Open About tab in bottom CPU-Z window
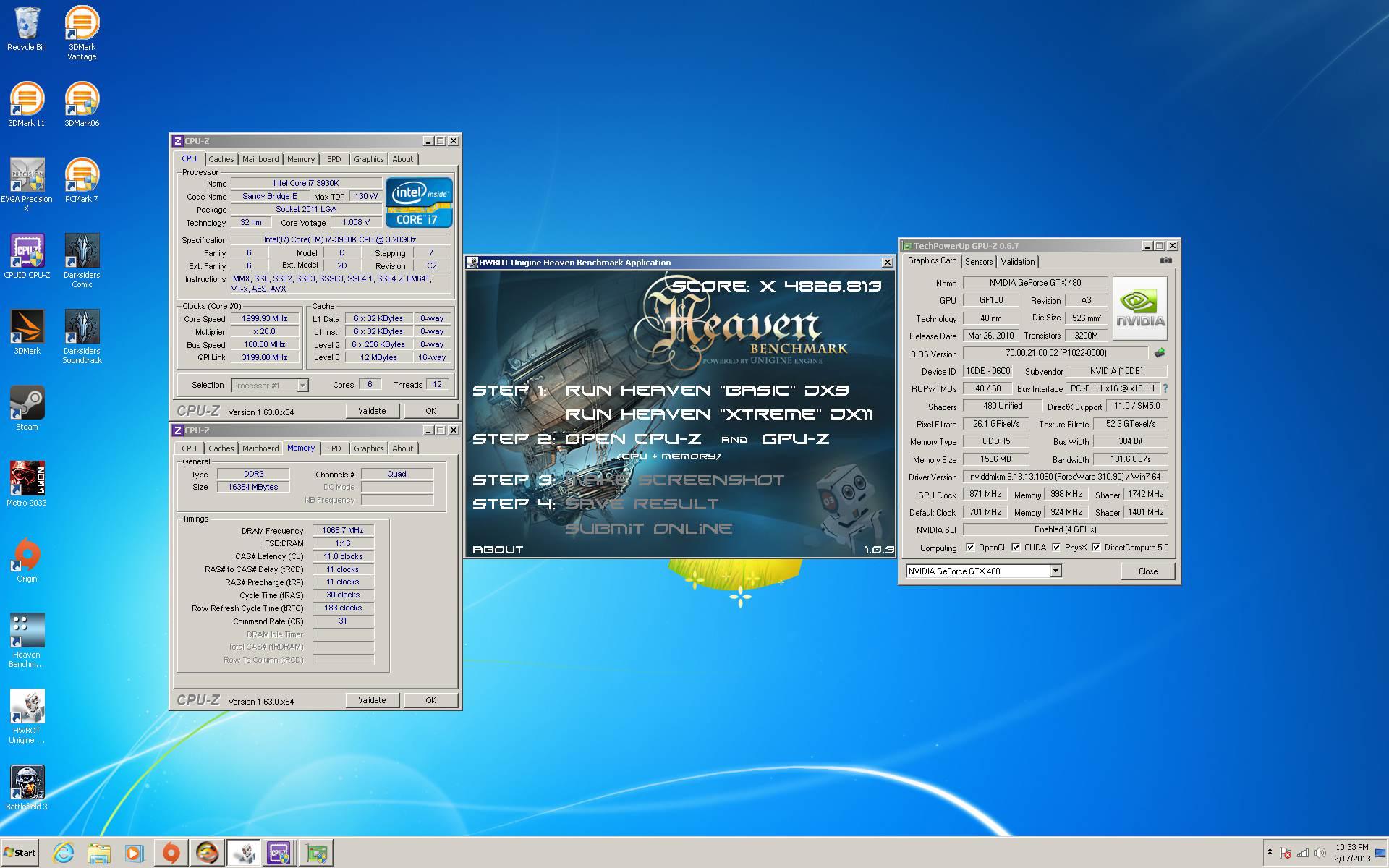Image resolution: width=1389 pixels, height=868 pixels. (403, 448)
